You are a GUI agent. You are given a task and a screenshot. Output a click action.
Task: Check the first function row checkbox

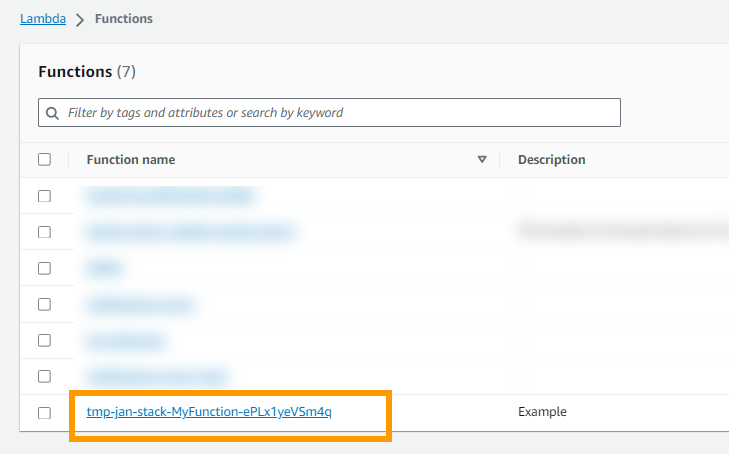(44, 196)
